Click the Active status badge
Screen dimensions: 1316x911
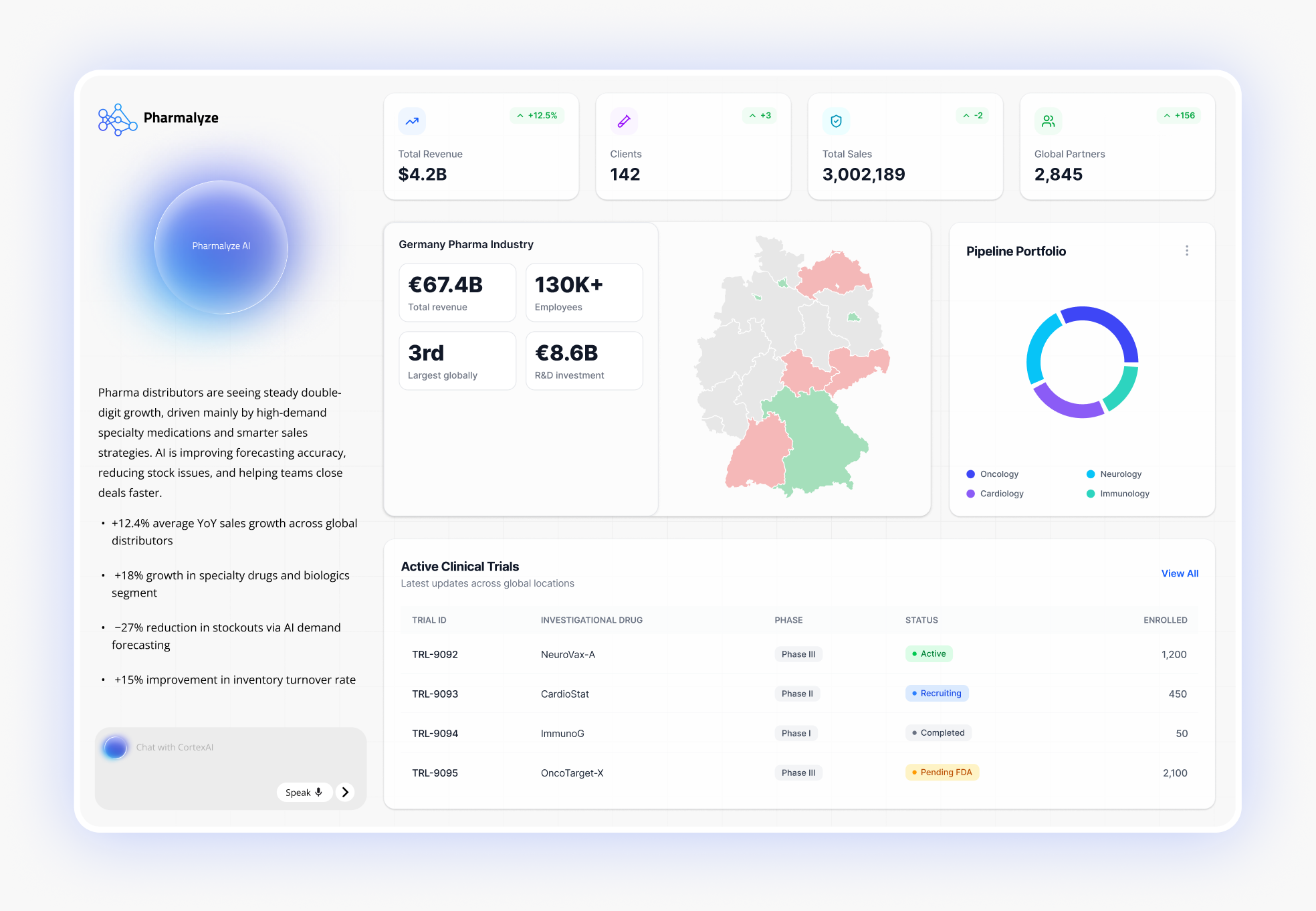pos(929,653)
